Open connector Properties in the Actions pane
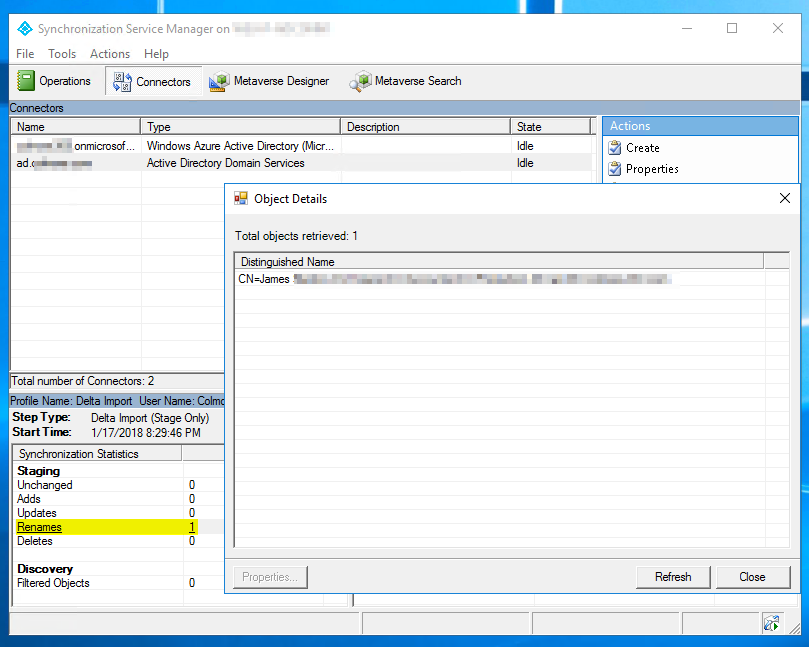Viewport: 809px width, 647px height. tap(651, 169)
